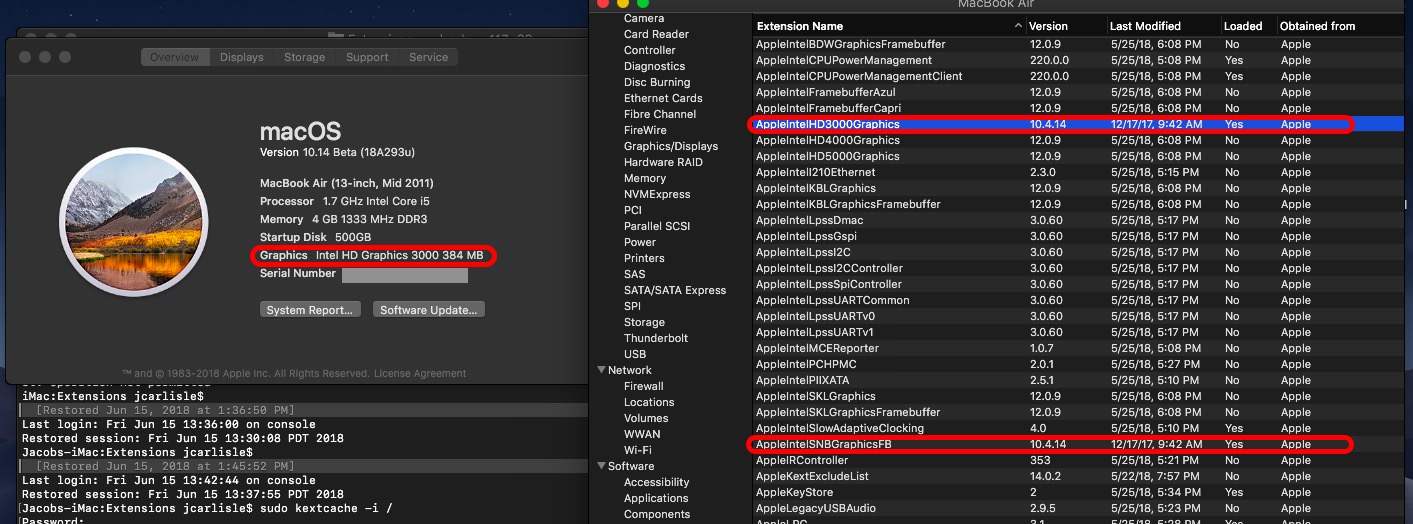
Task: Select Applications under Software
Action: [656, 498]
